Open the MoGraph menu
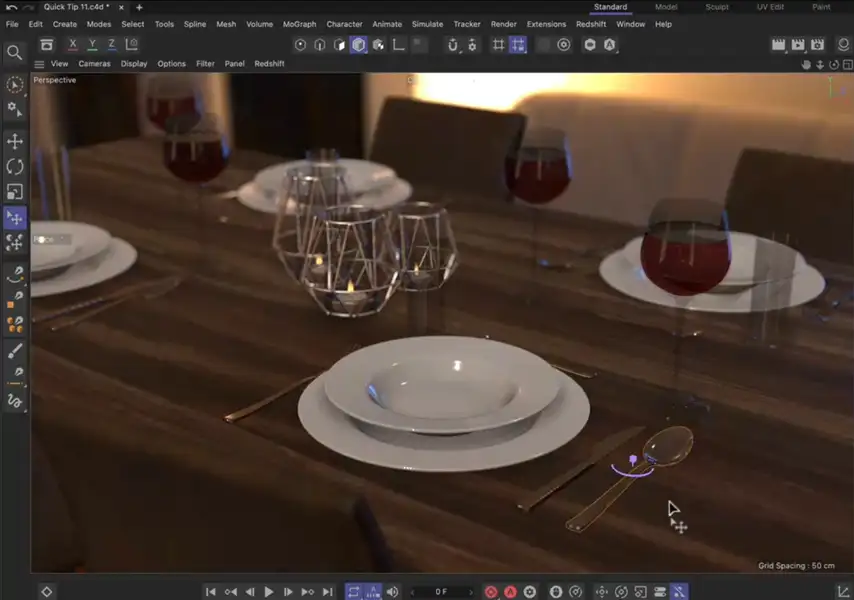This screenshot has width=854, height=600. point(300,24)
